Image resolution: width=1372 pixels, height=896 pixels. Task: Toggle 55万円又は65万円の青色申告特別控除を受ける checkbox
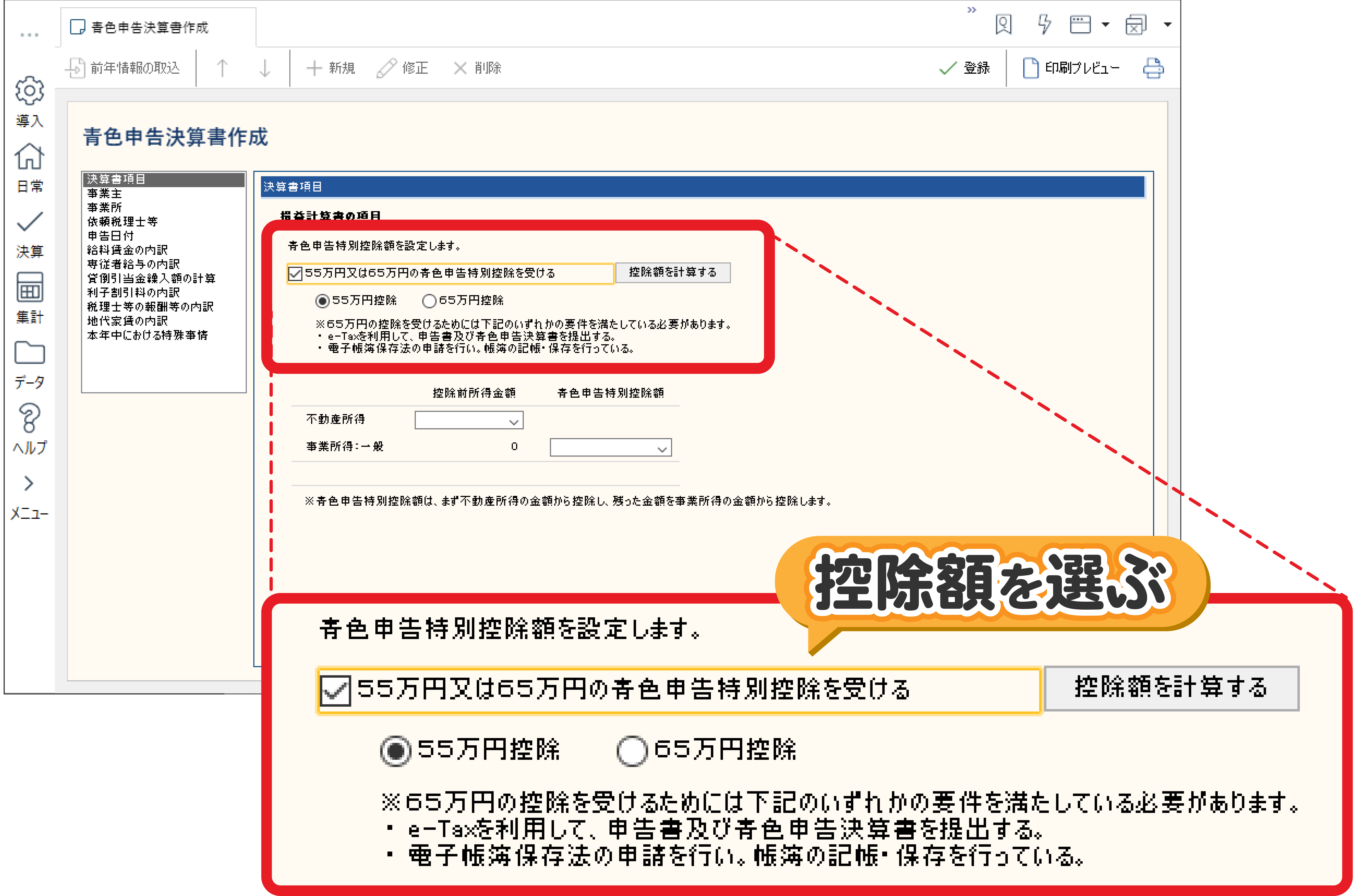(295, 273)
